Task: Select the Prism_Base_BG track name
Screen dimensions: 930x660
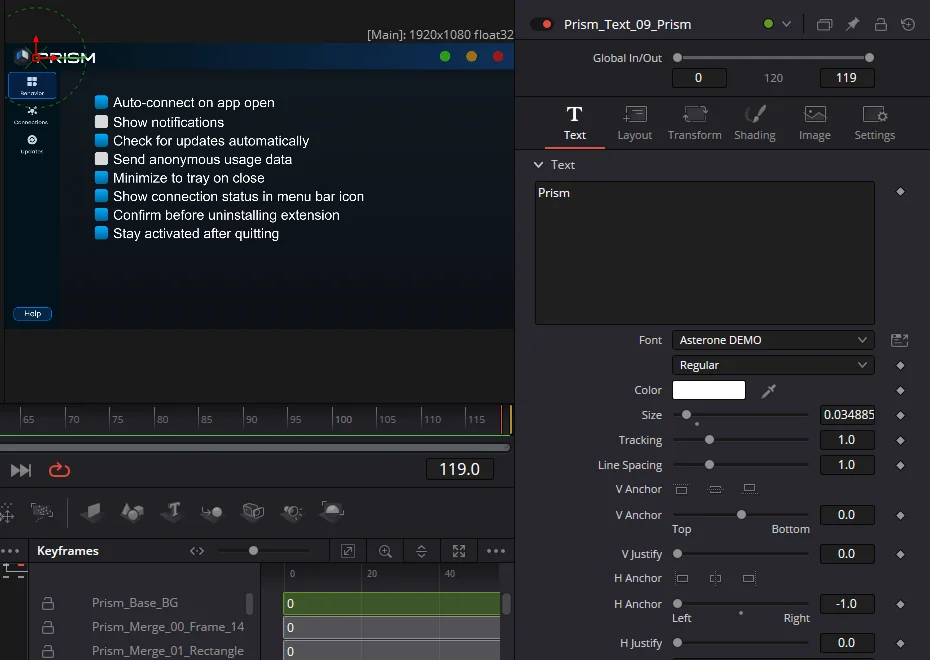Action: point(135,603)
